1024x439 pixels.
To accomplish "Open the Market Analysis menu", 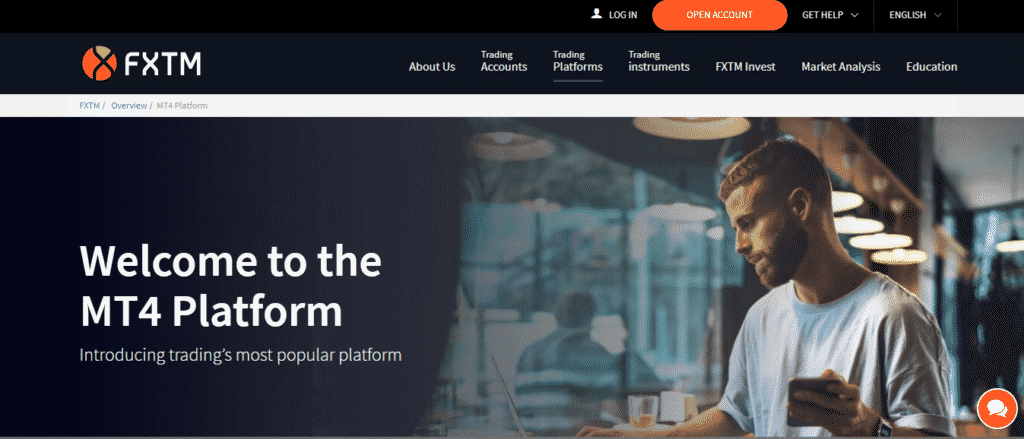I will pyautogui.click(x=840, y=67).
